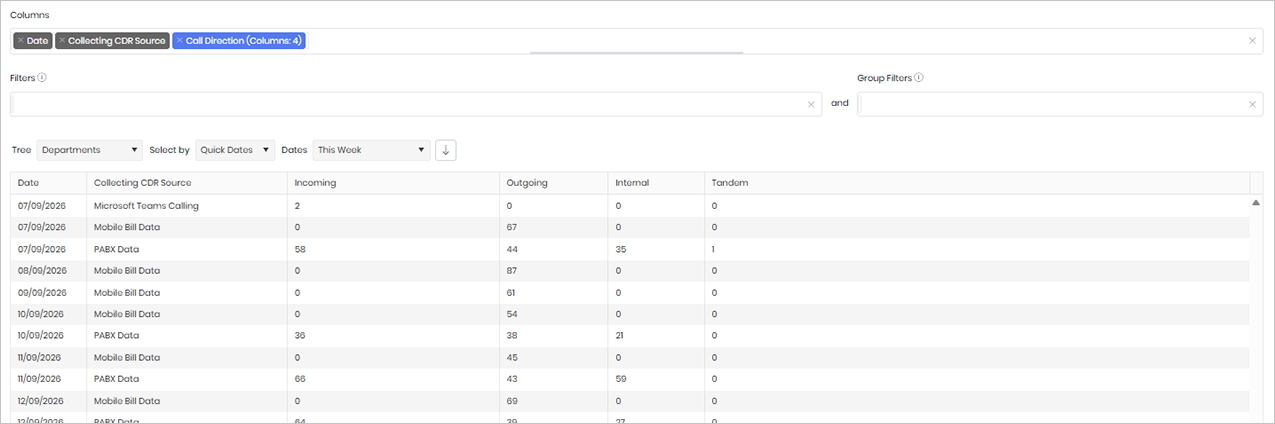This screenshot has width=1275, height=424.
Task: Open the Select by Quick Dates dropdown
Action: click(235, 150)
